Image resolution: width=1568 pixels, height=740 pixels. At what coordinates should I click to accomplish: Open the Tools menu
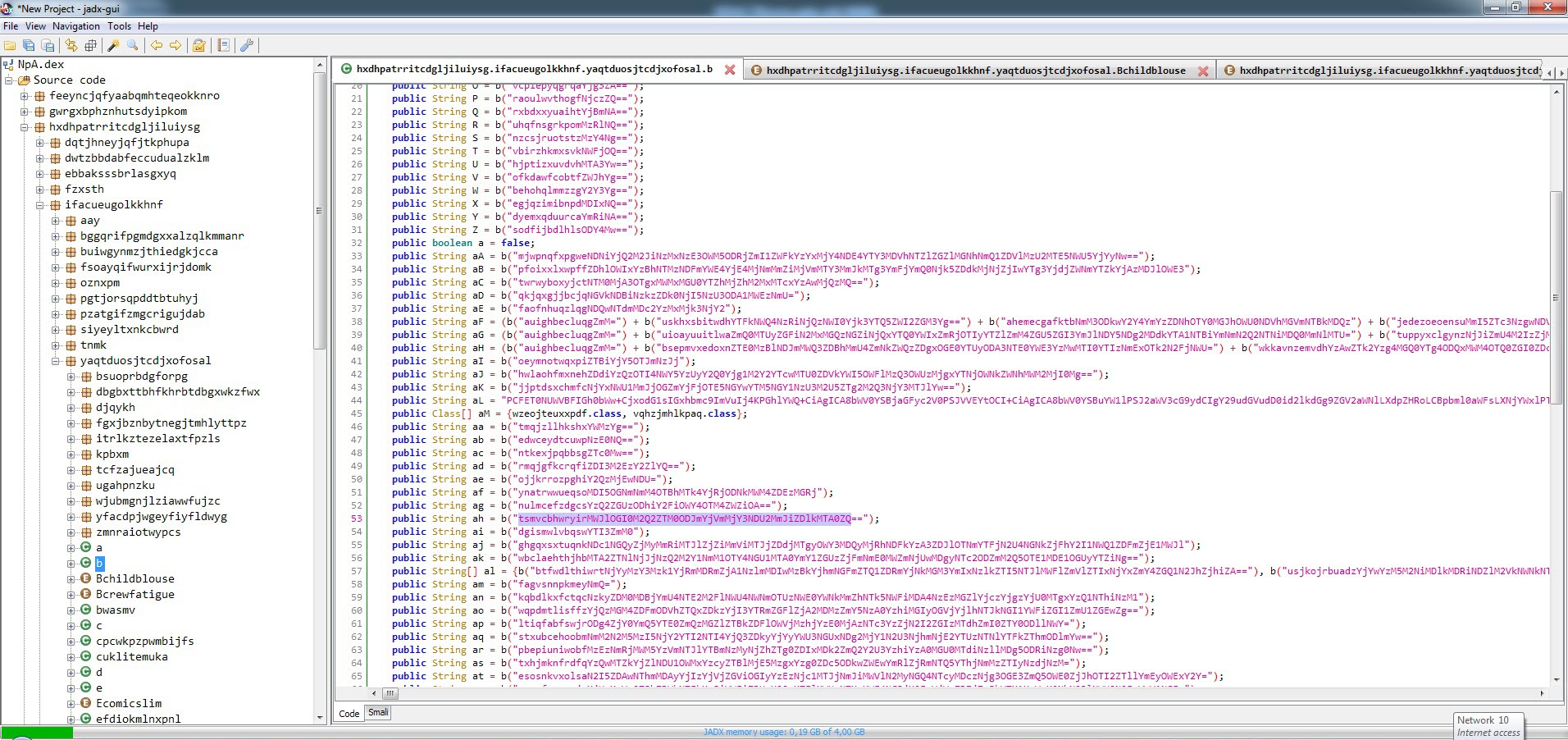coord(119,26)
